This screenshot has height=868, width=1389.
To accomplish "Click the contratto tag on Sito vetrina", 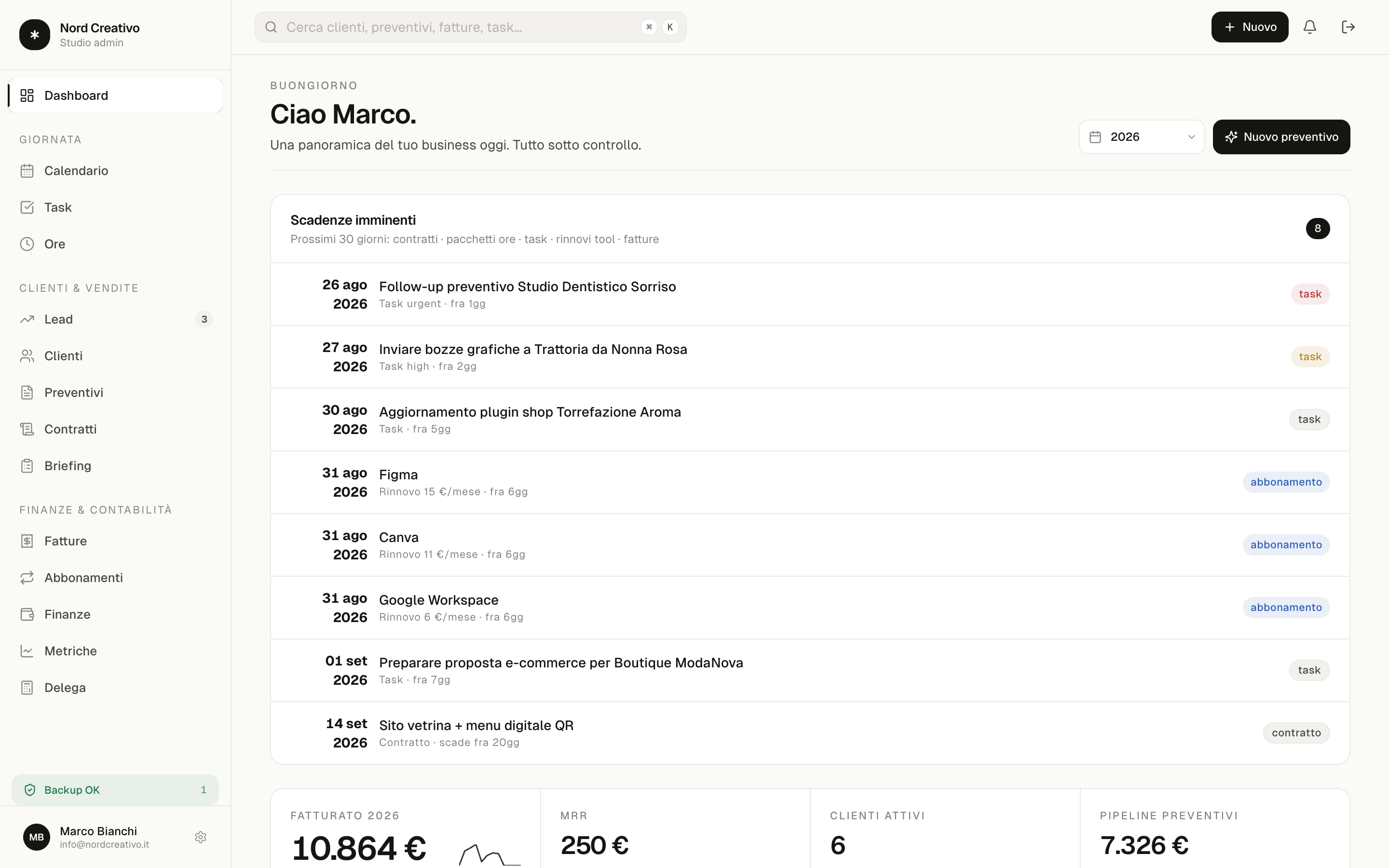I will [x=1296, y=733].
